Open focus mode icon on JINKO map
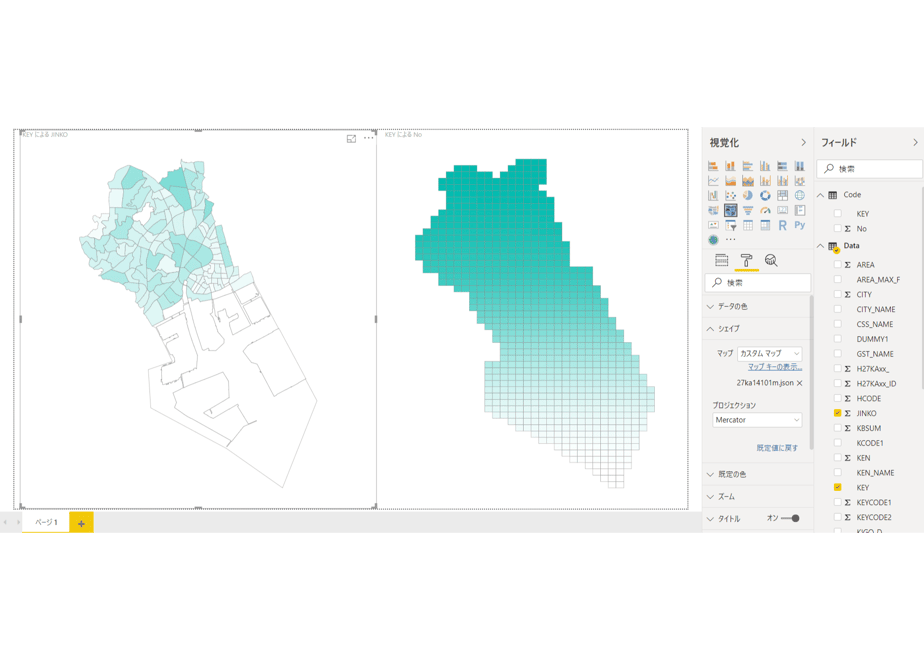924x660 pixels. pos(351,138)
